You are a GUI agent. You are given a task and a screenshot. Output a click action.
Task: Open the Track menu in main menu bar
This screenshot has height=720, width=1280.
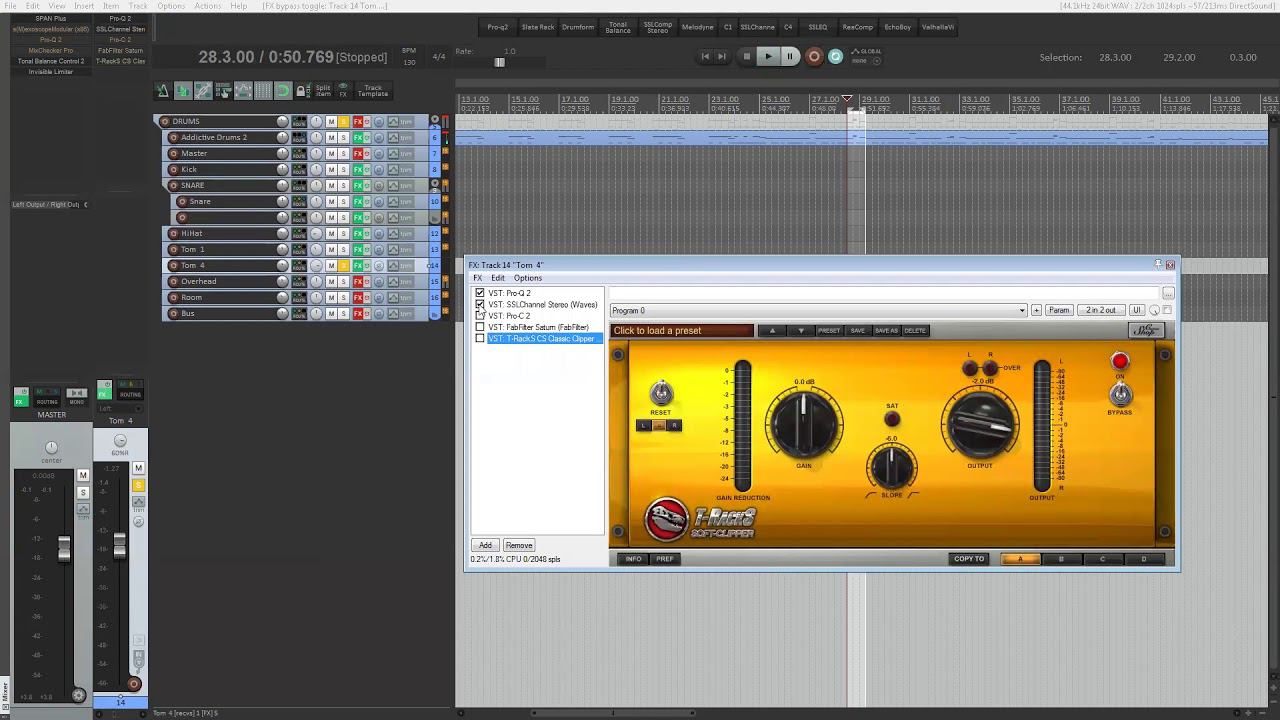pos(138,6)
